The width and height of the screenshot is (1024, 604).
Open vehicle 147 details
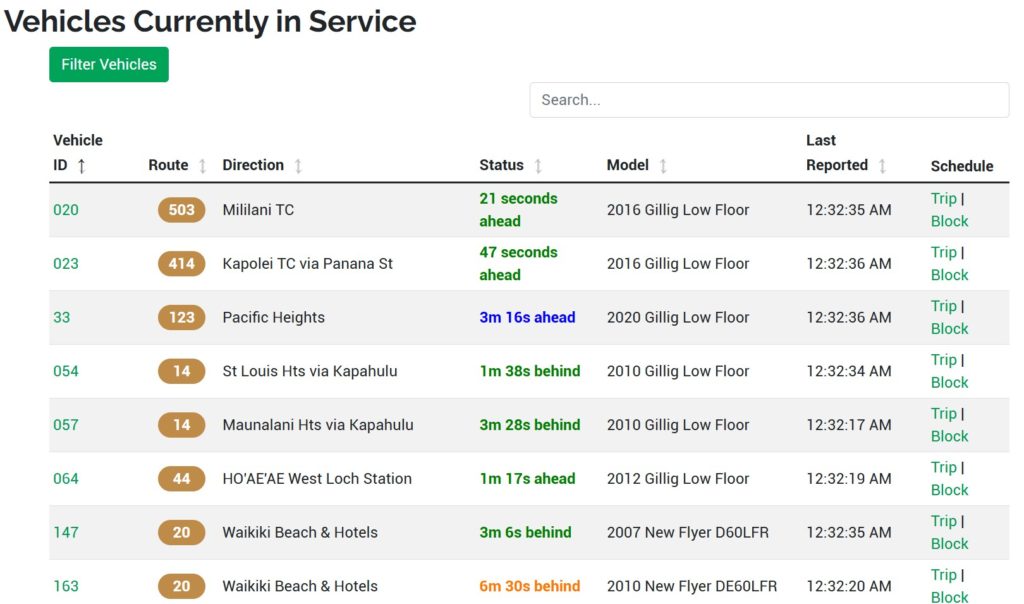pos(66,532)
